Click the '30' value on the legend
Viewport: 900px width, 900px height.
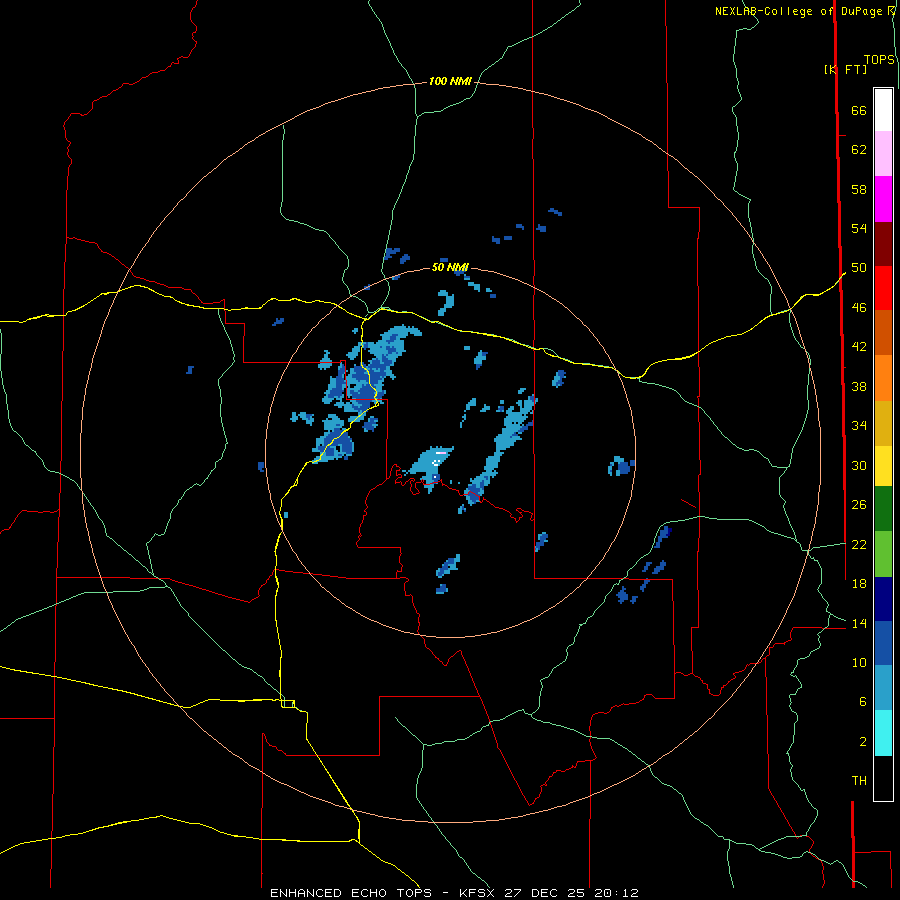[x=859, y=465]
